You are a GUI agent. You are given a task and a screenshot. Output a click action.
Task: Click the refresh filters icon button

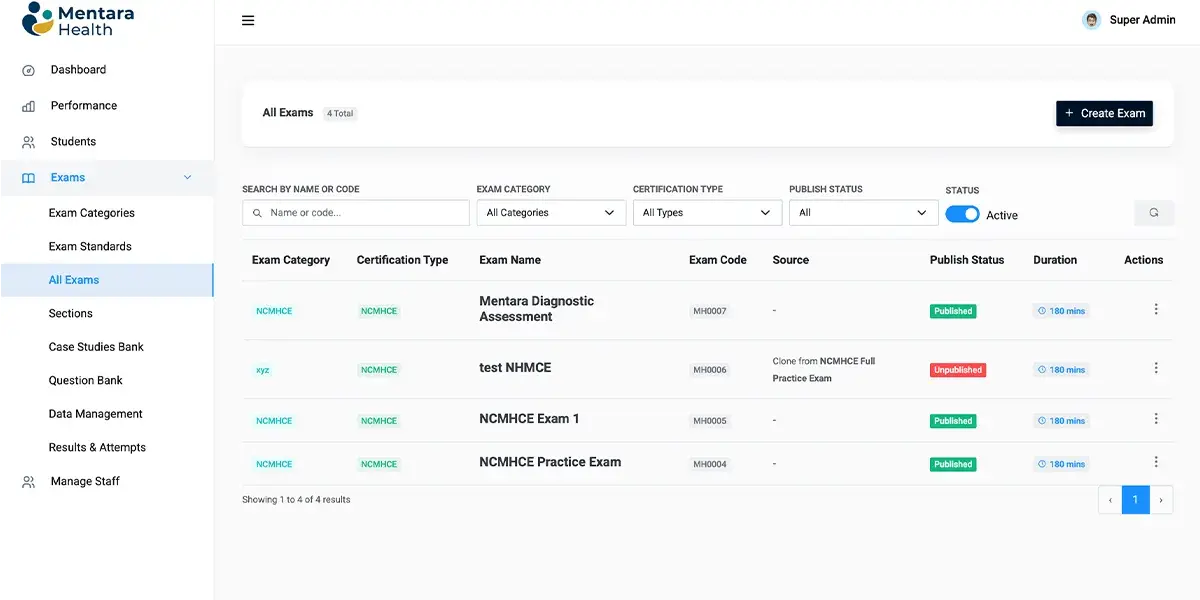(x=1154, y=213)
